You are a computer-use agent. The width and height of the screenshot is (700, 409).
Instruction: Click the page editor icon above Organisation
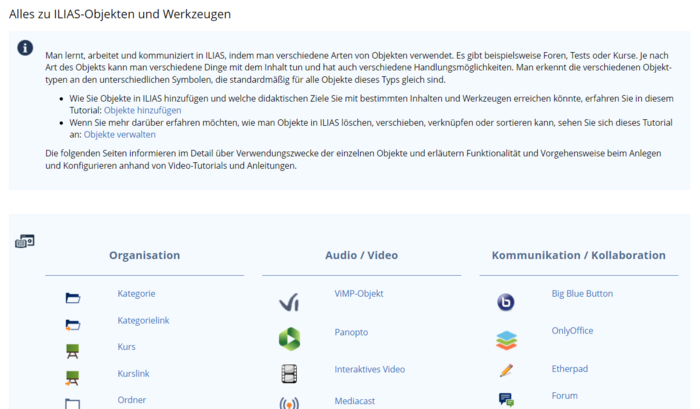click(x=25, y=241)
